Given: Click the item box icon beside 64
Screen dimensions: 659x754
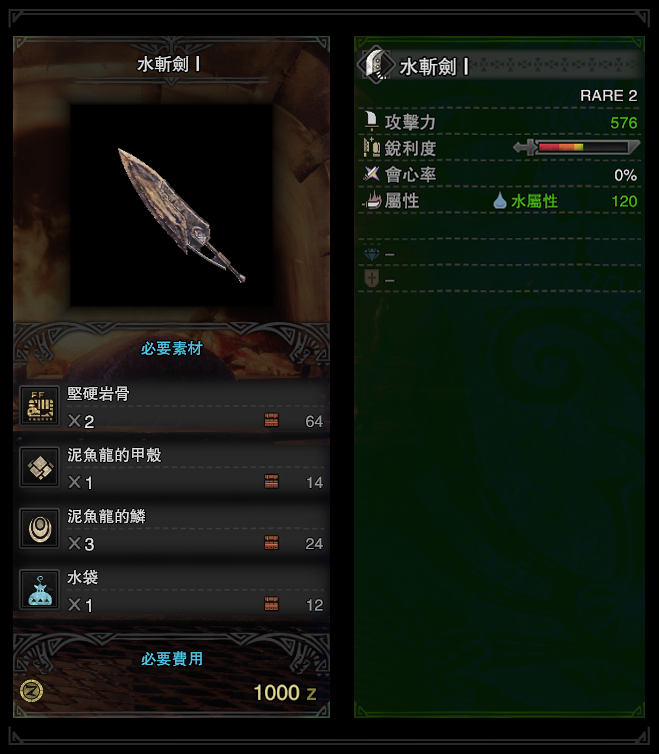Looking at the screenshot, I should coord(271,420).
